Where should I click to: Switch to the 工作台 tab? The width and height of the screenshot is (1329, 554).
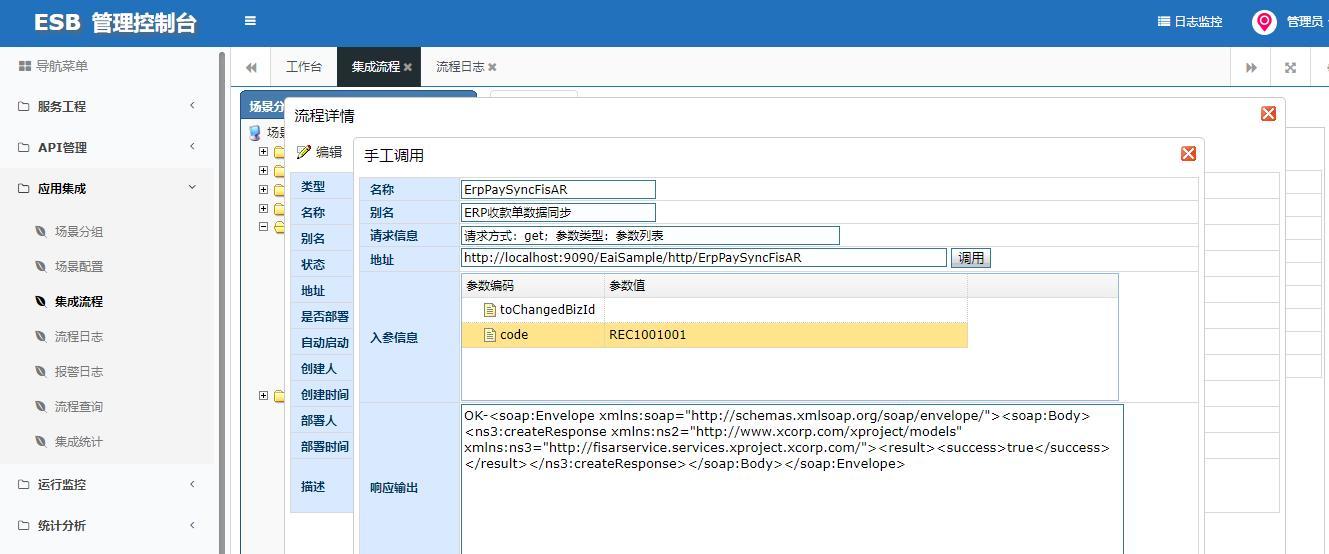(304, 67)
